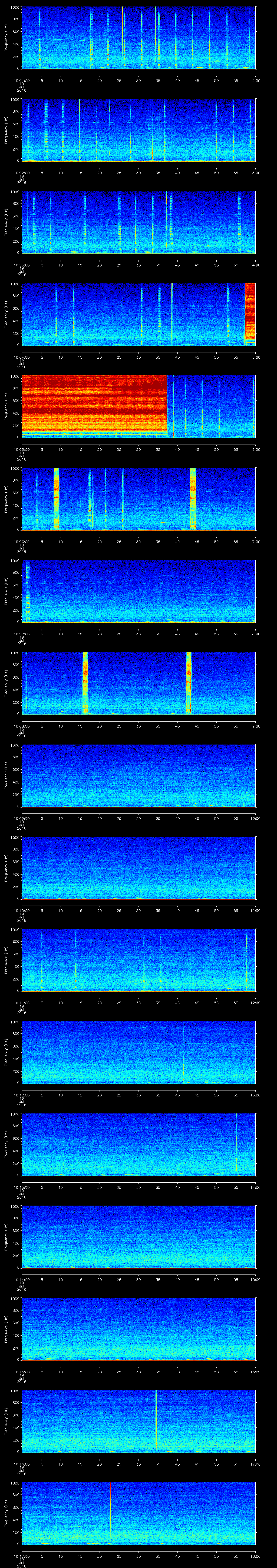The height and width of the screenshot is (1568, 277).
Task: Click the 10:04:00 start time label
Action: click(21, 357)
